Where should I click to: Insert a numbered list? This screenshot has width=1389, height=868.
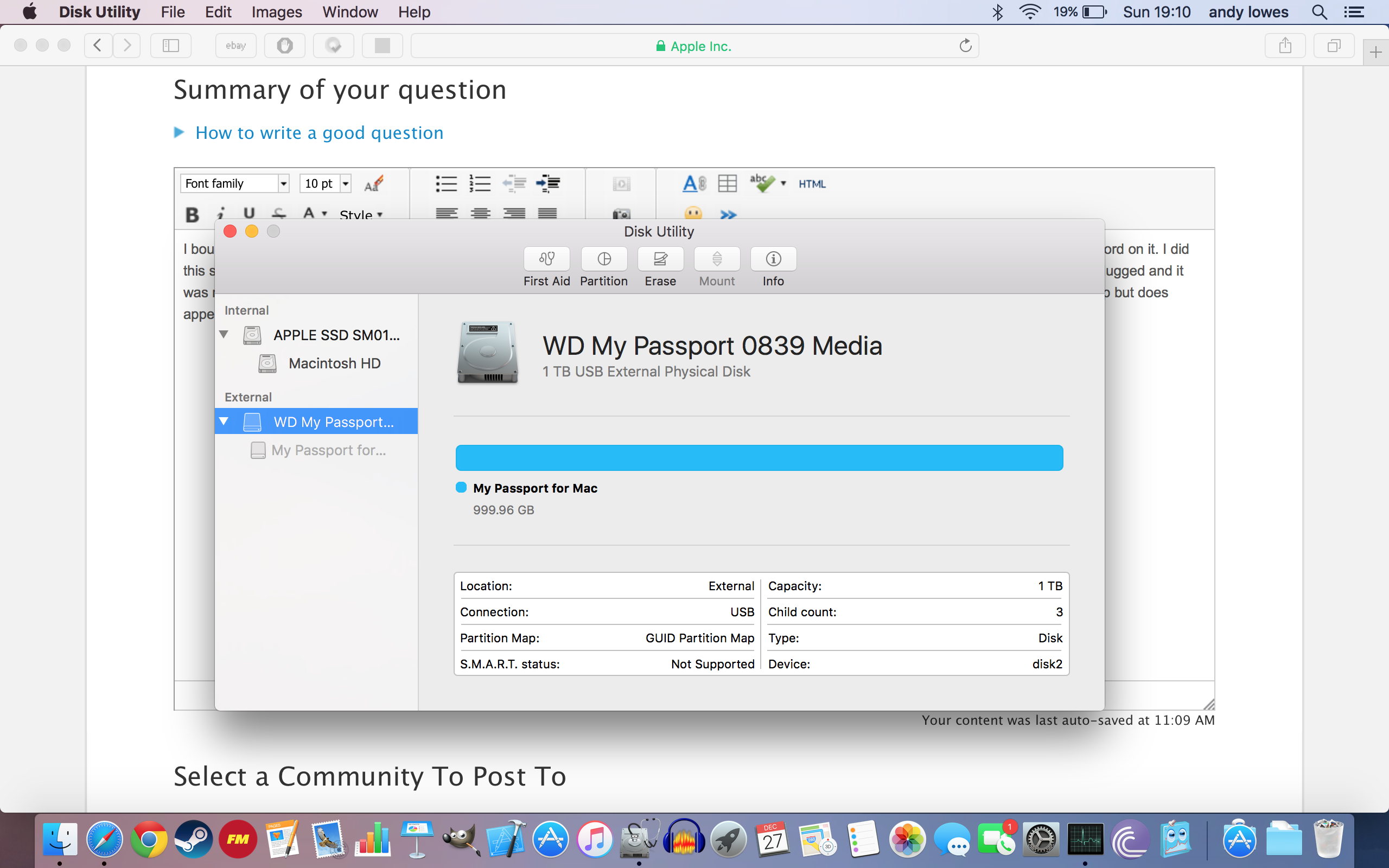pyautogui.click(x=480, y=183)
